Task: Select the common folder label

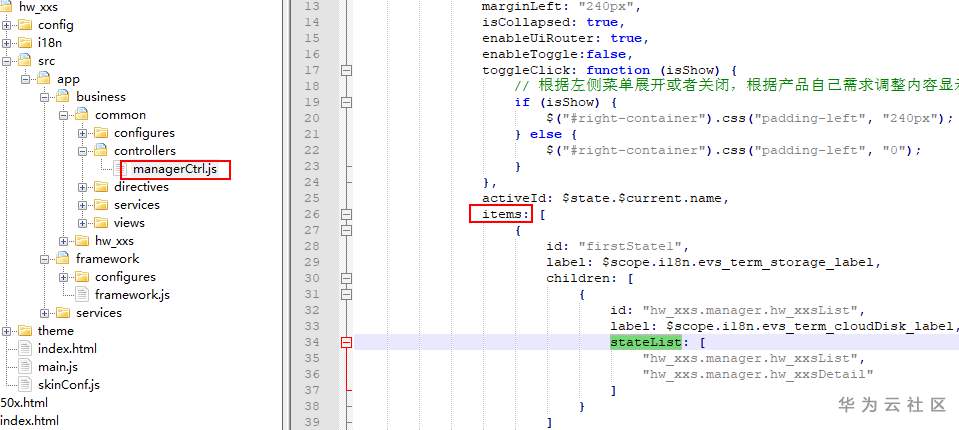Action: click(x=120, y=115)
